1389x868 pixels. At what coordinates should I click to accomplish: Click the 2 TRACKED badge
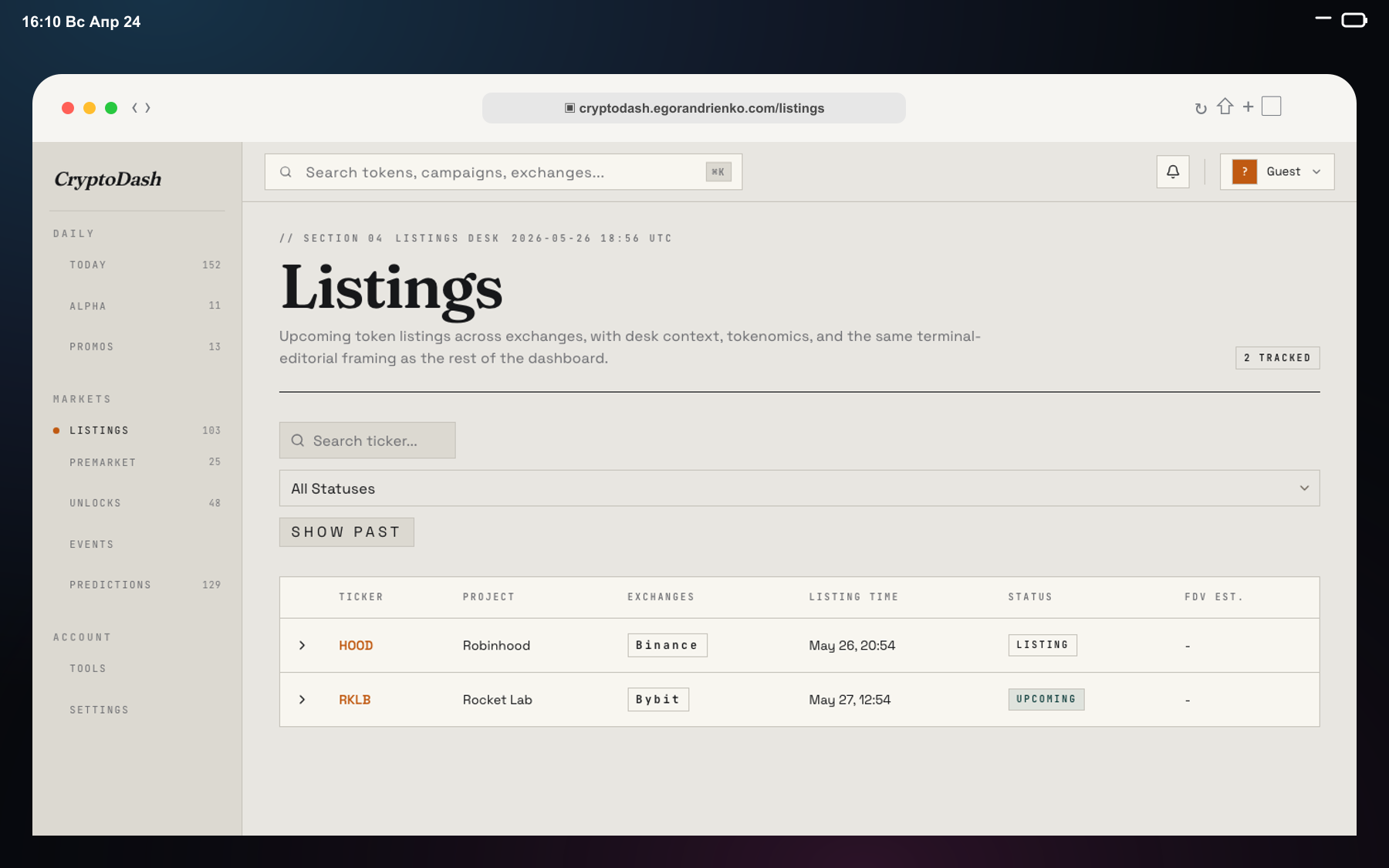1277,358
